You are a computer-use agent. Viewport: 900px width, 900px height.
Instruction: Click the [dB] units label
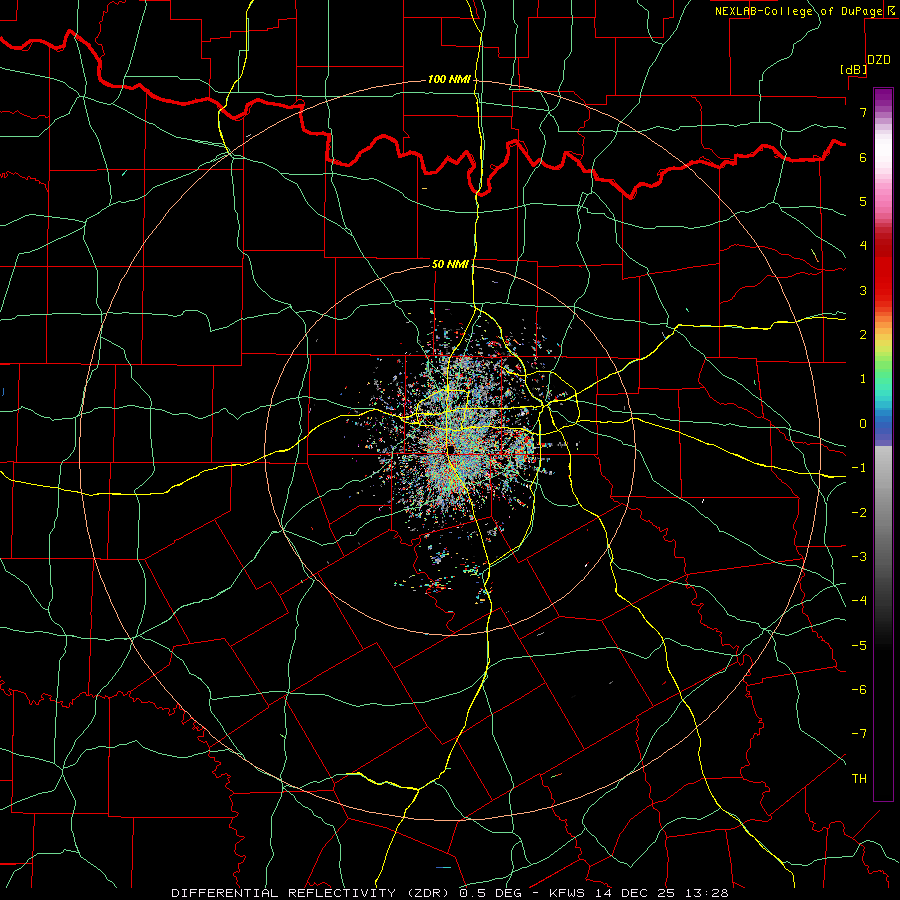[854, 69]
